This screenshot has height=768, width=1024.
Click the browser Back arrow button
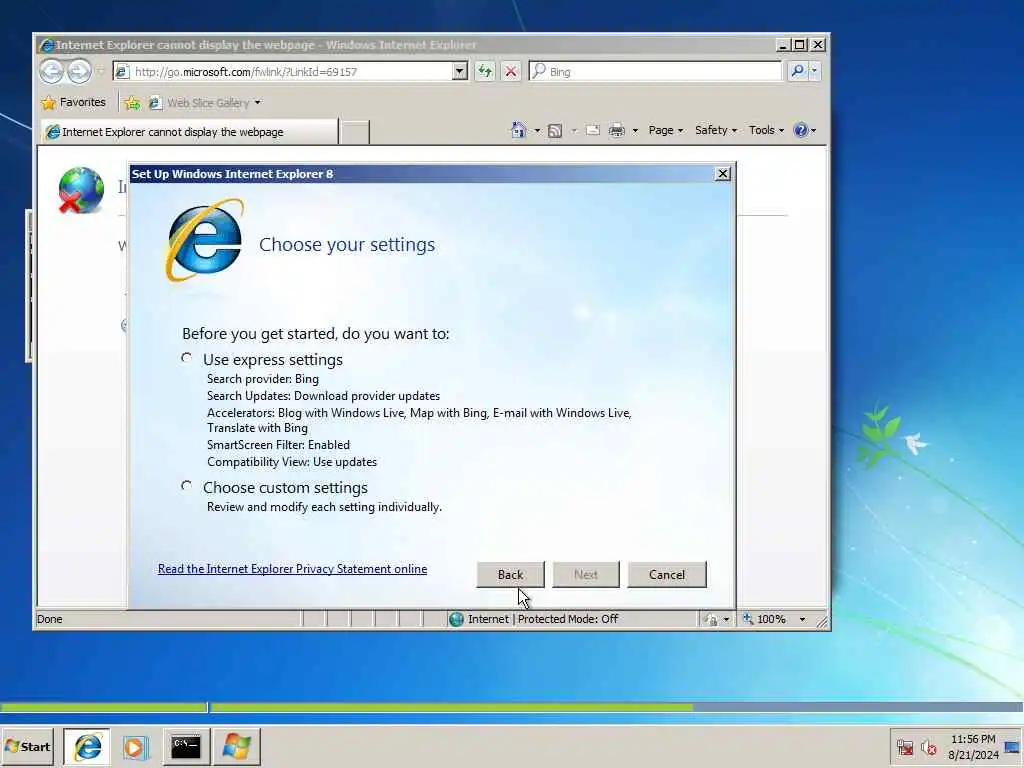pos(52,71)
